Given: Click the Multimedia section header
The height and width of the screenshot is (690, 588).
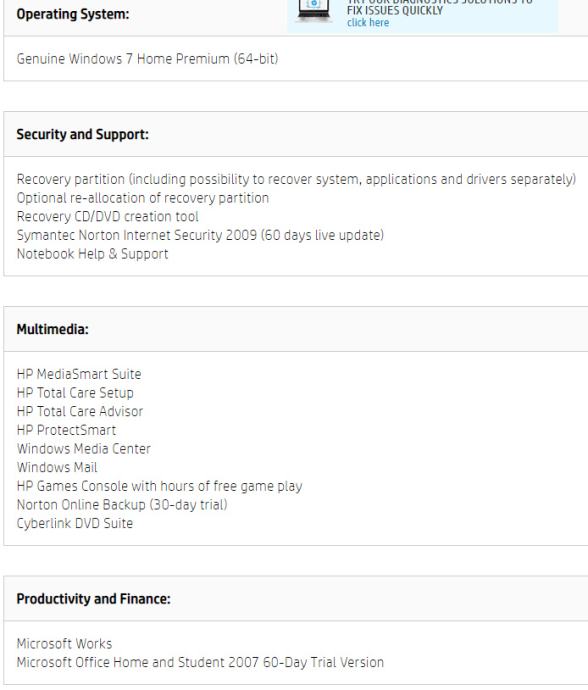Looking at the screenshot, I should coord(52,329).
